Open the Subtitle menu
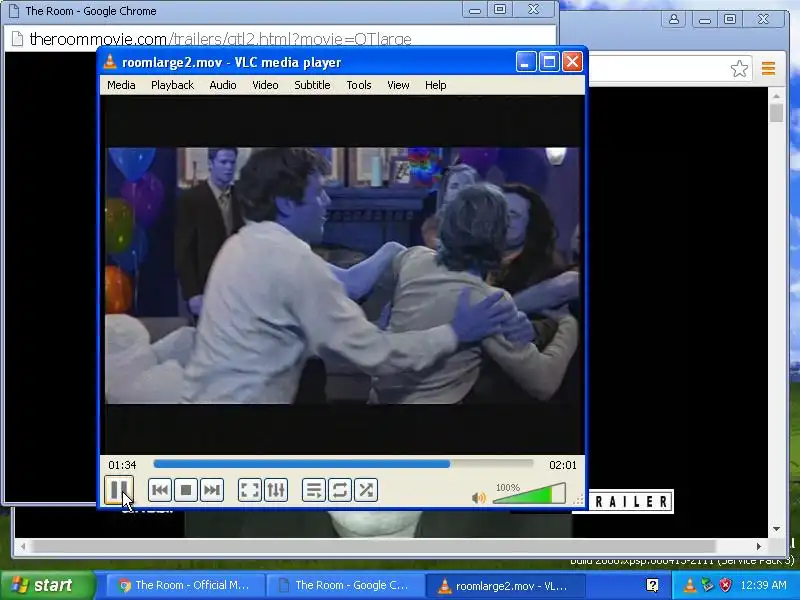 coord(312,85)
